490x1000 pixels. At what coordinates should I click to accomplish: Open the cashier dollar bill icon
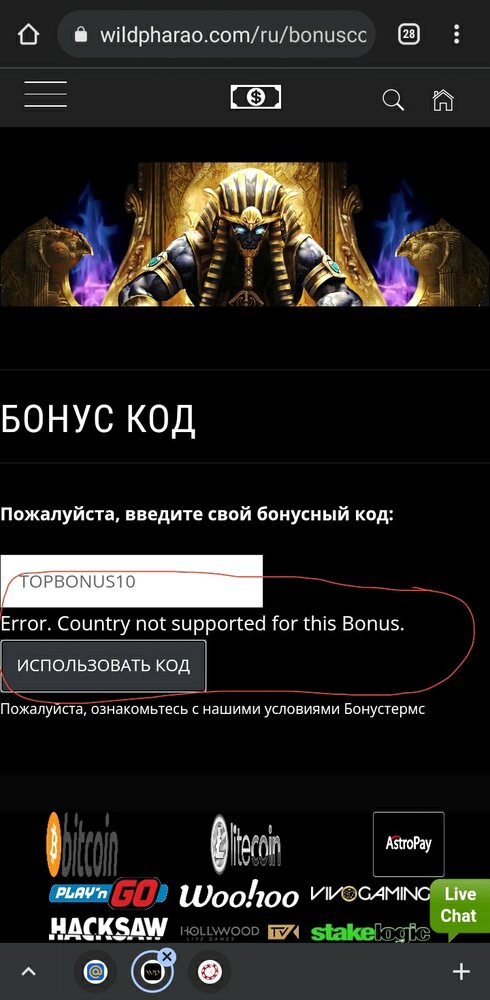coord(256,97)
